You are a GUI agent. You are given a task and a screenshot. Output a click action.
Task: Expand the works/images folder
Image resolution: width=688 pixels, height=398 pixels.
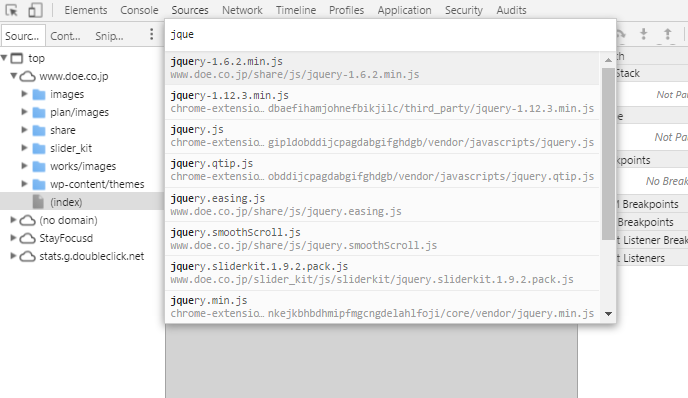pos(25,166)
